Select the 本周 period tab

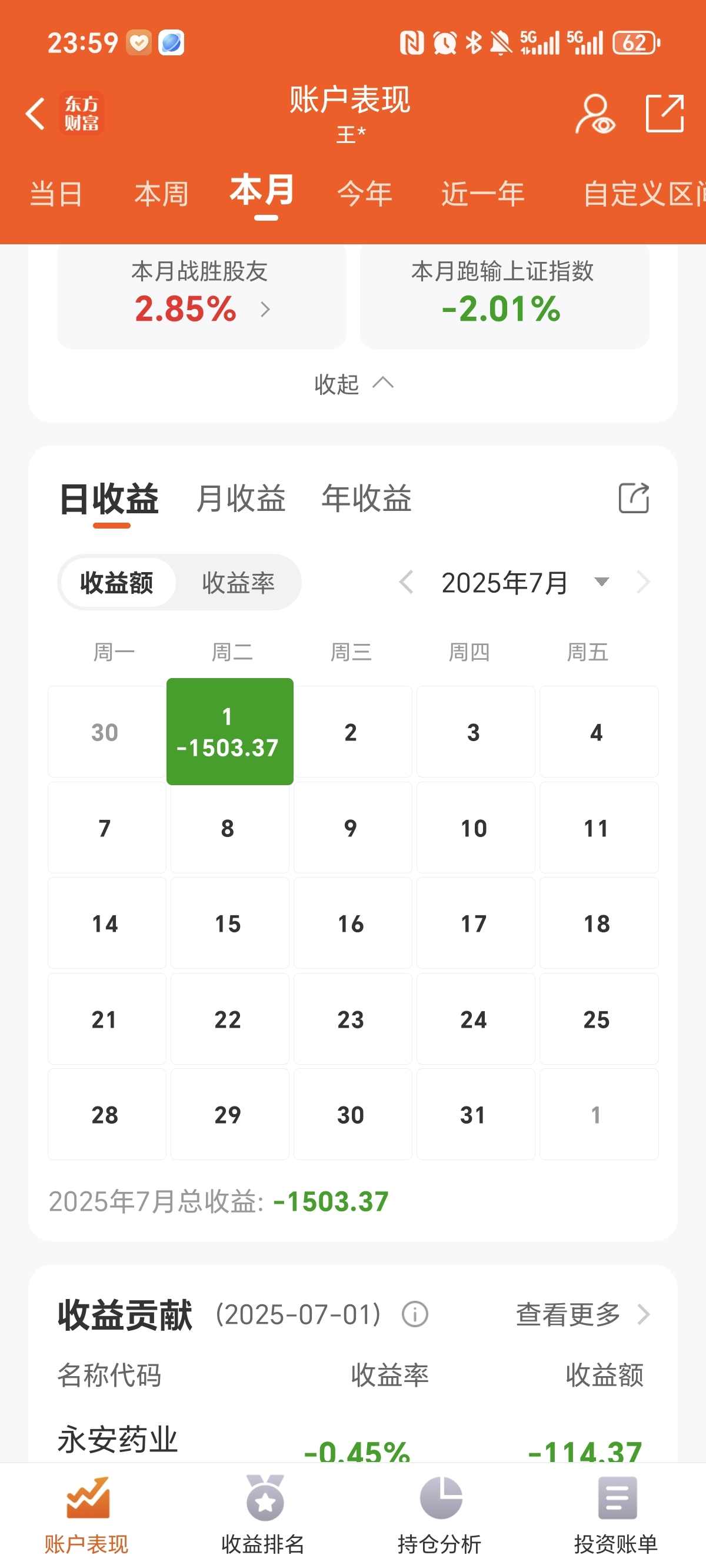point(161,194)
